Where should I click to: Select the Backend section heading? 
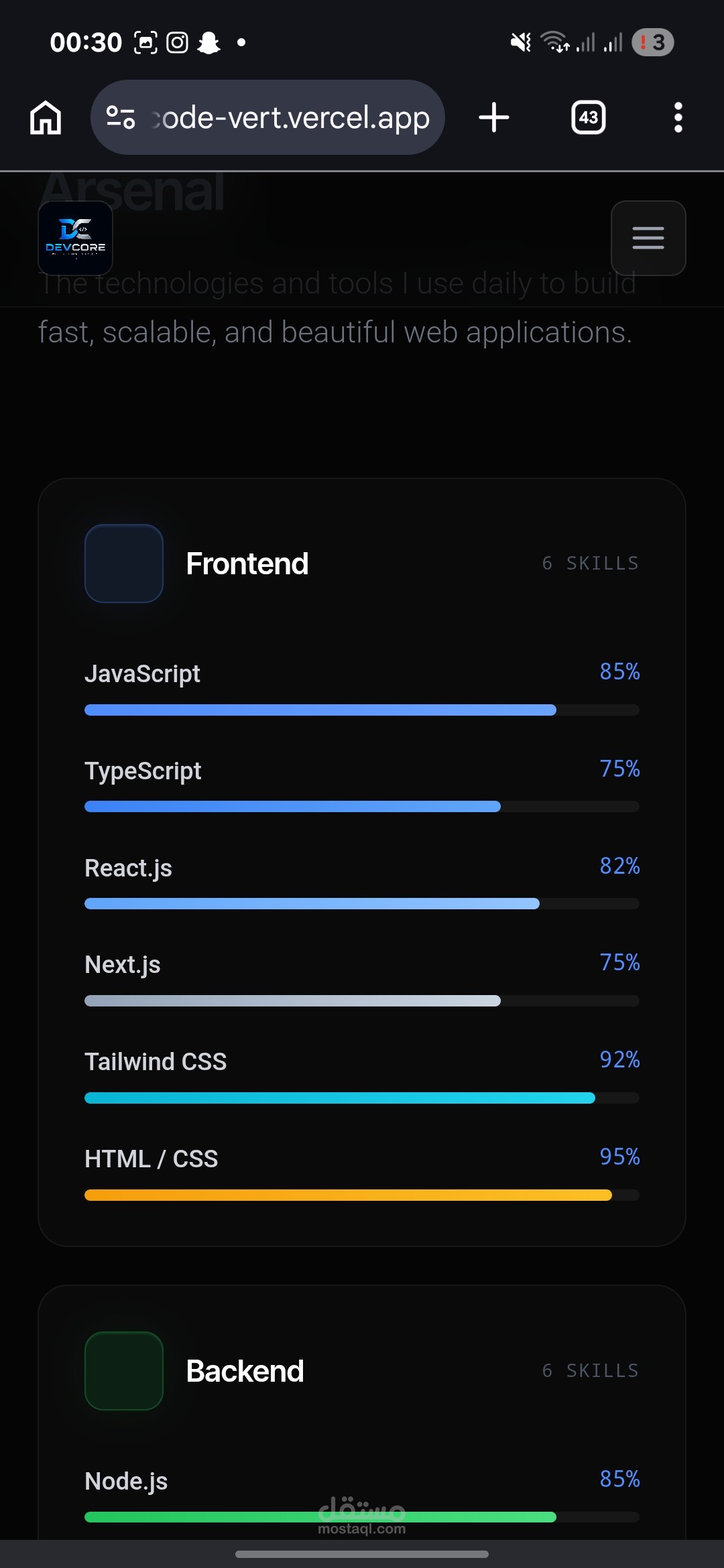click(x=245, y=1371)
